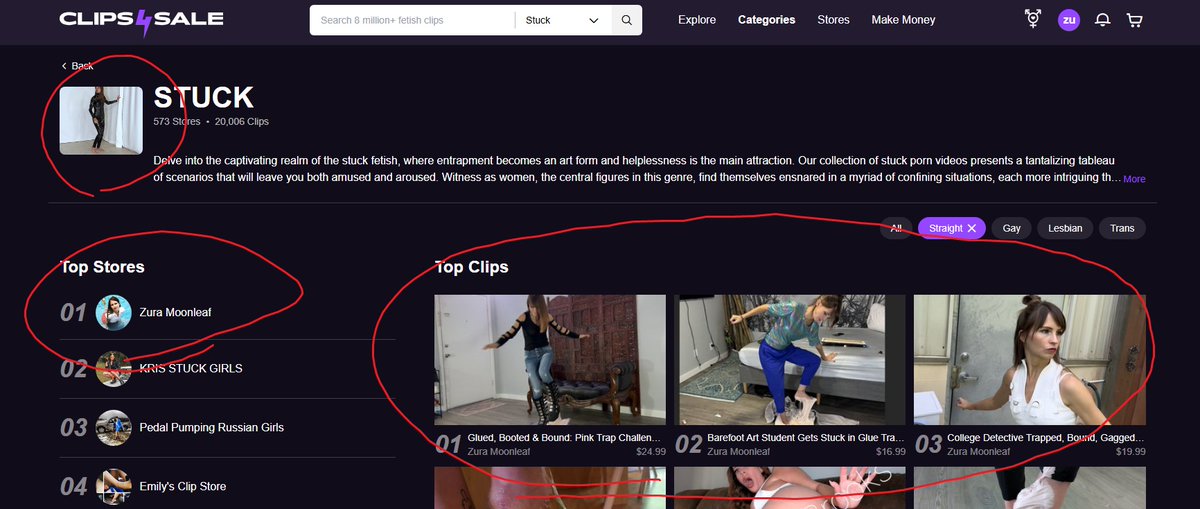The image size is (1200, 509).
Task: Open the Stuck category header thumbnail
Action: coord(101,120)
